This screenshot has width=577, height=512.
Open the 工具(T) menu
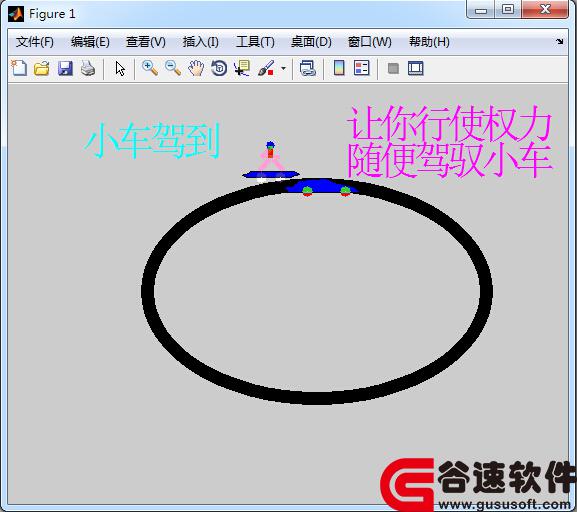[255, 42]
